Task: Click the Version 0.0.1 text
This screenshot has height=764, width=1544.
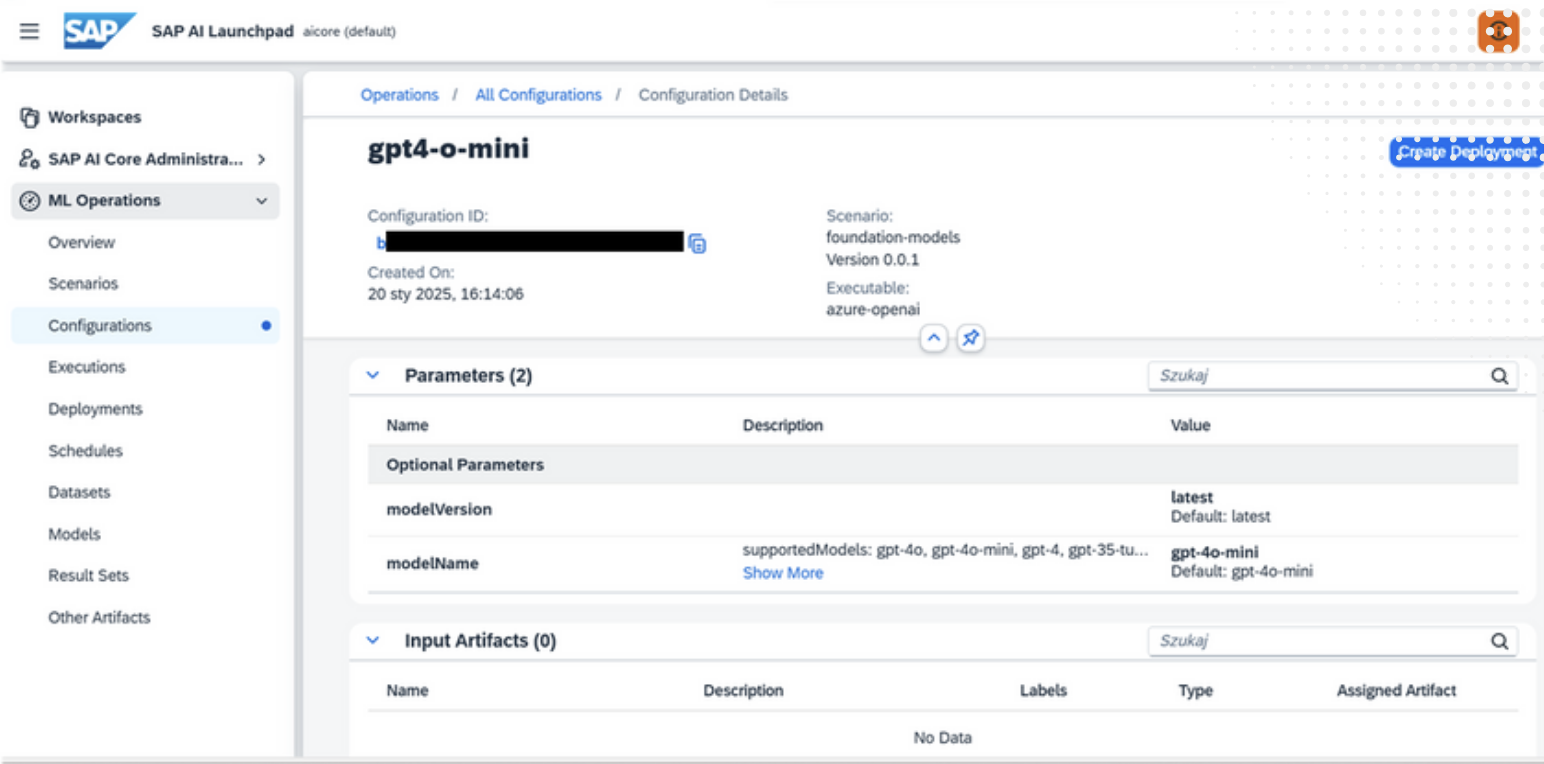Action: [x=872, y=260]
